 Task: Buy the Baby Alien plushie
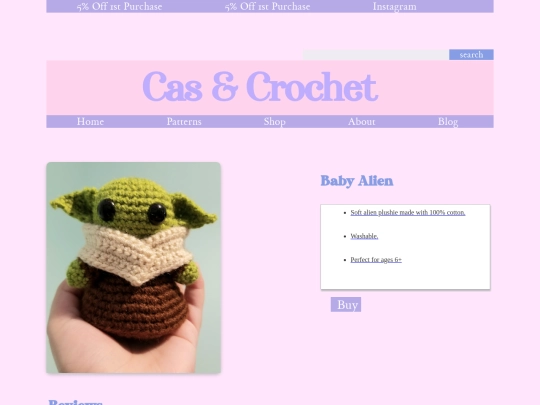click(346, 304)
